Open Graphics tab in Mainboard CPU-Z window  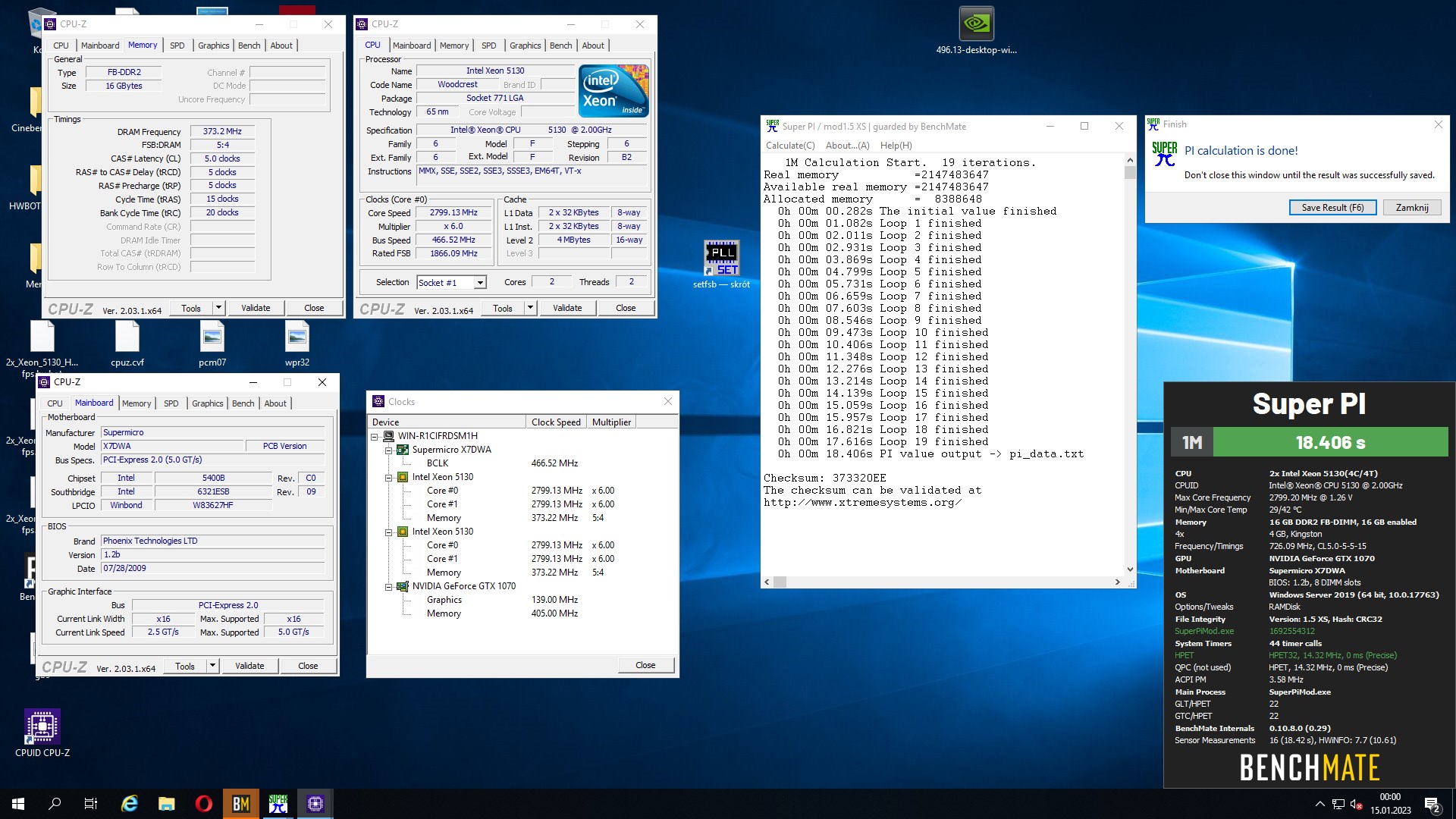207,403
